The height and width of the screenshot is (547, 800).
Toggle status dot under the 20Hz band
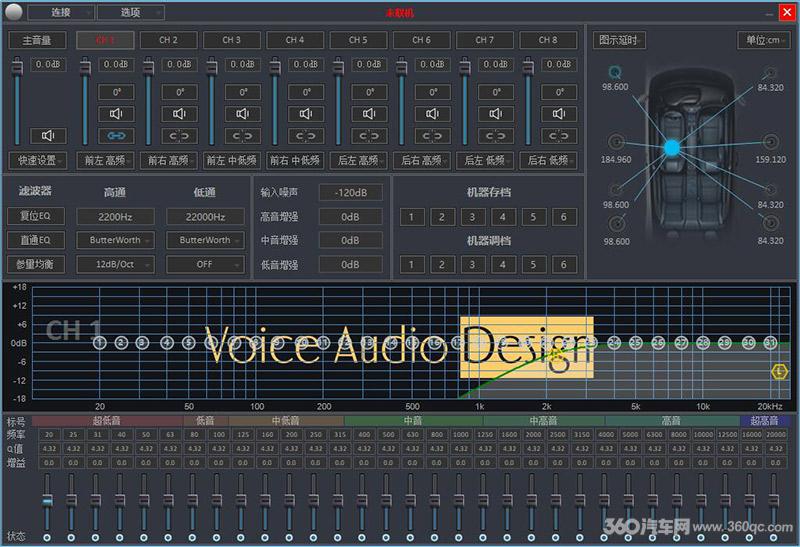click(x=47, y=537)
